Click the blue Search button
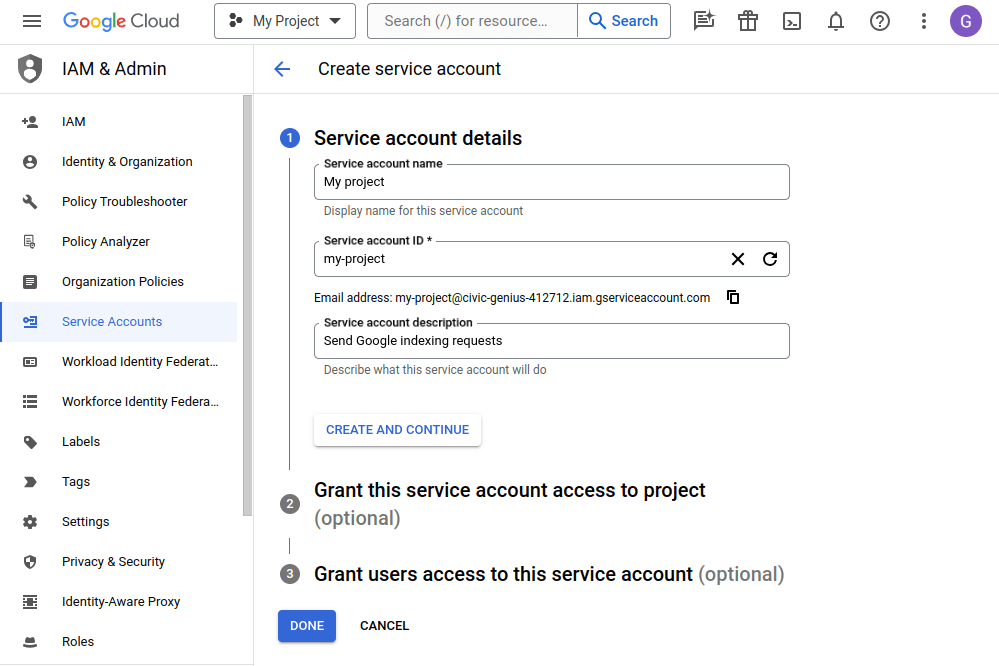999x666 pixels. 624,21
